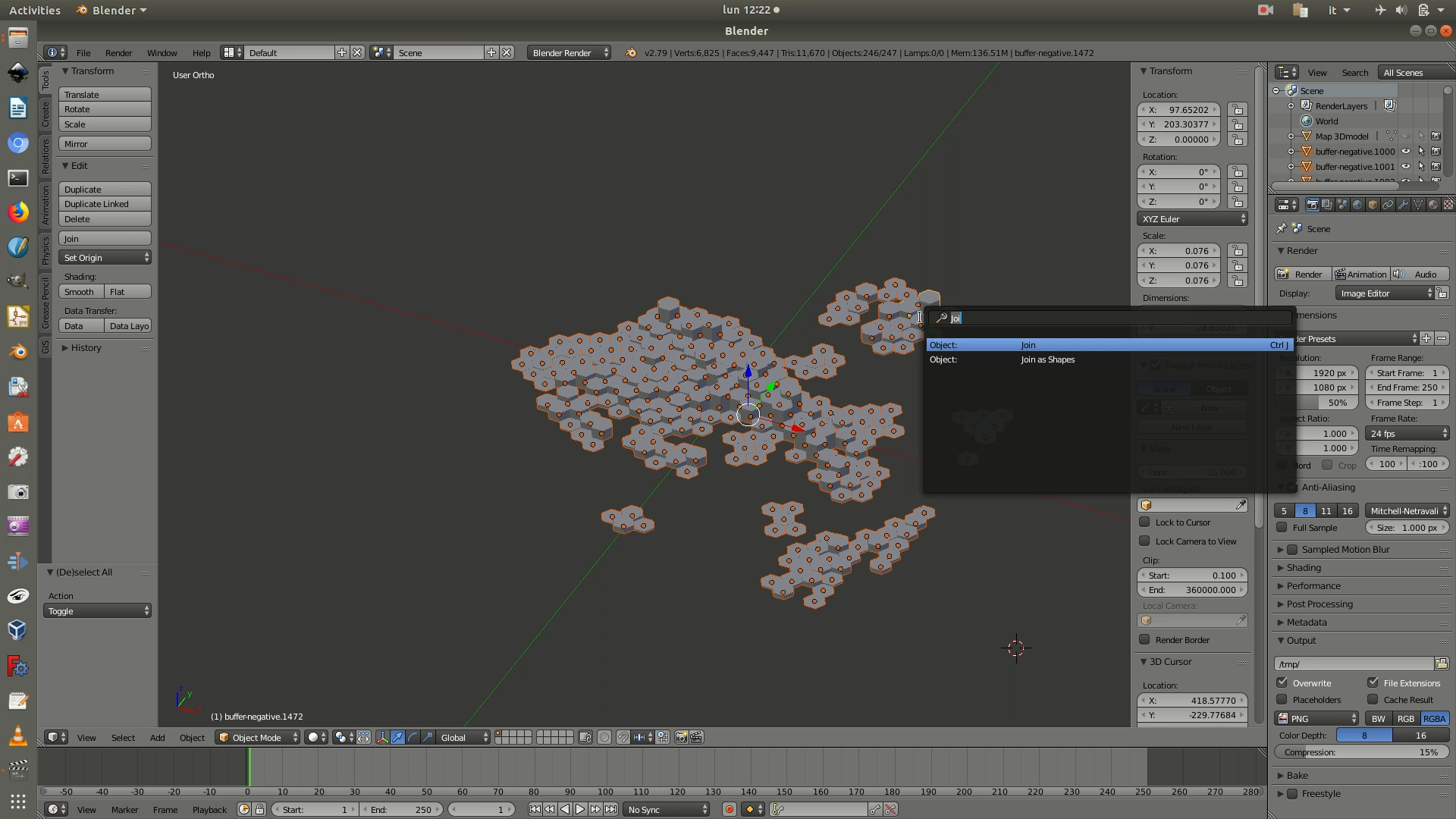Toggle the 3D manipulator axes widget

382,737
